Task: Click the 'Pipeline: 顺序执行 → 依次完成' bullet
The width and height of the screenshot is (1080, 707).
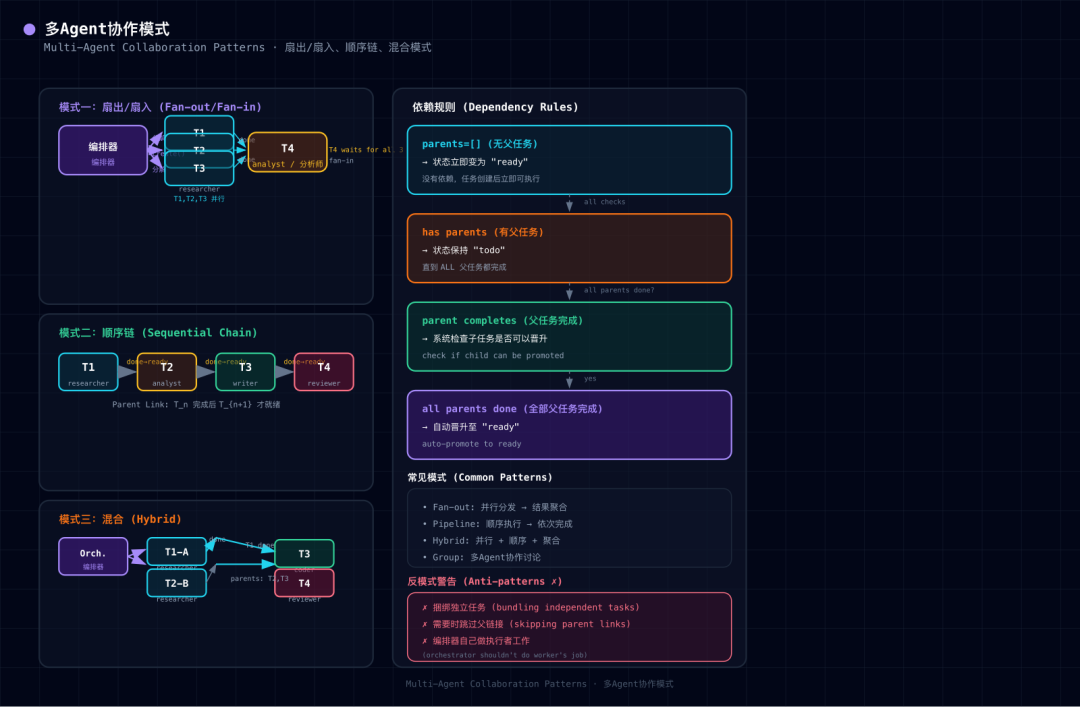Action: coord(498,524)
